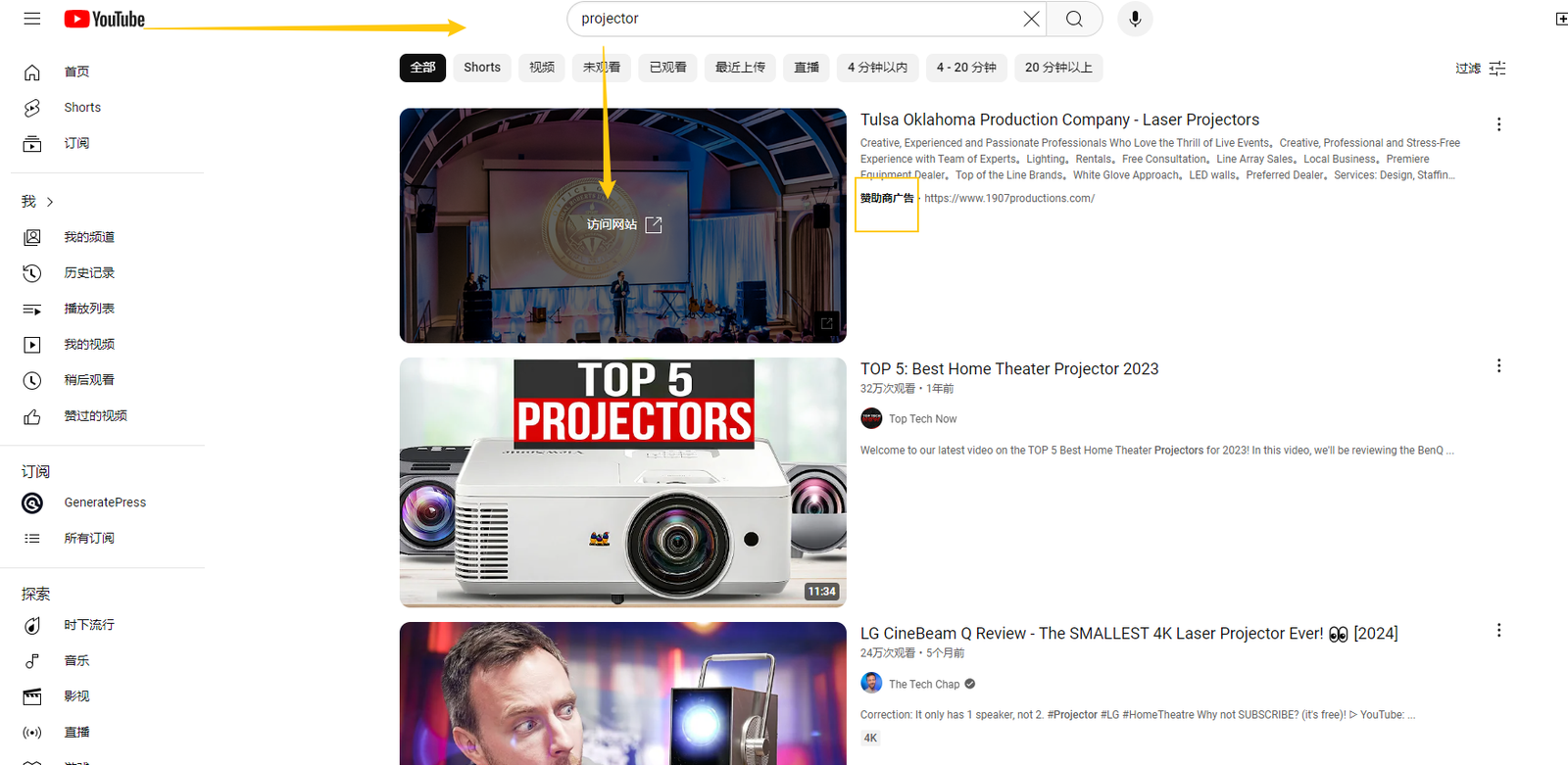The height and width of the screenshot is (765, 1568).
Task: Select the 4 - 20 分钟 filter chip
Action: (966, 68)
